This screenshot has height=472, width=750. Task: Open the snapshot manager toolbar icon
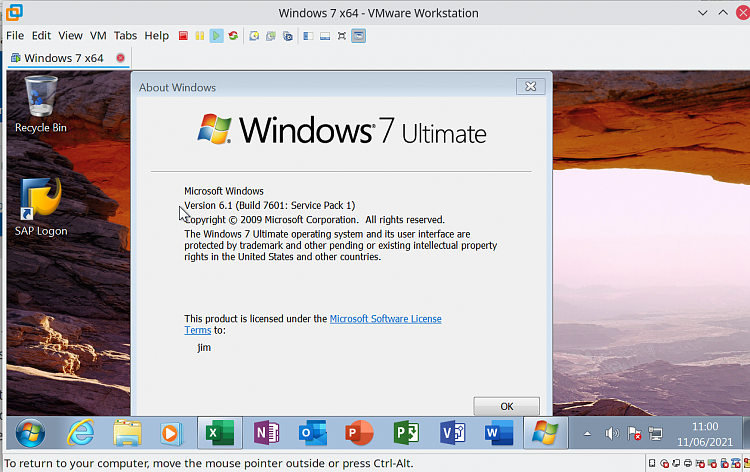[287, 36]
